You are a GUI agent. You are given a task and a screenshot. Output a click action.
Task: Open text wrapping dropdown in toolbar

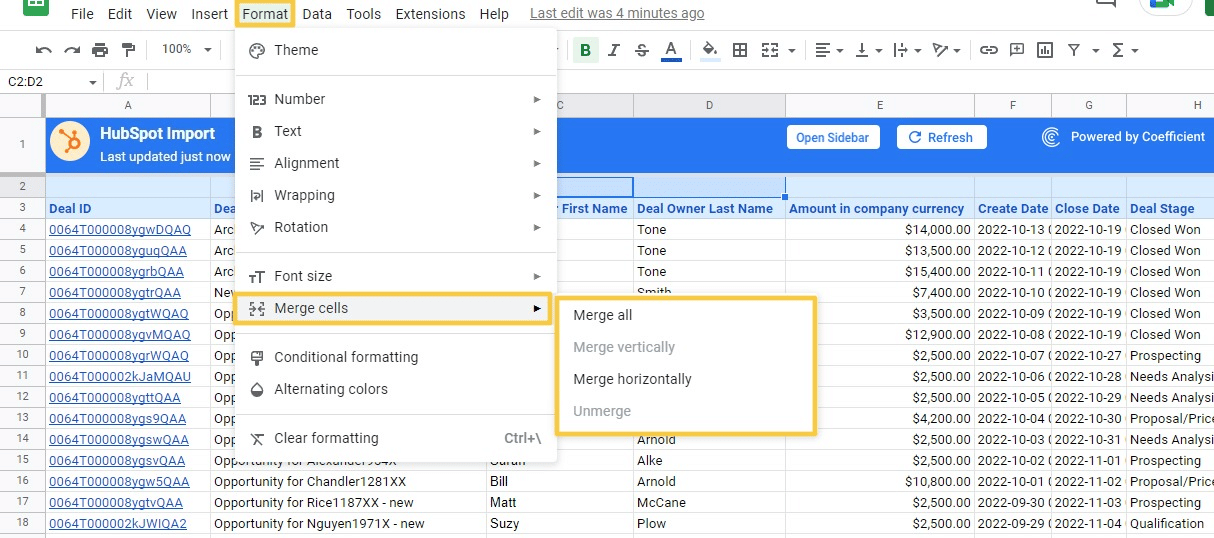(906, 50)
